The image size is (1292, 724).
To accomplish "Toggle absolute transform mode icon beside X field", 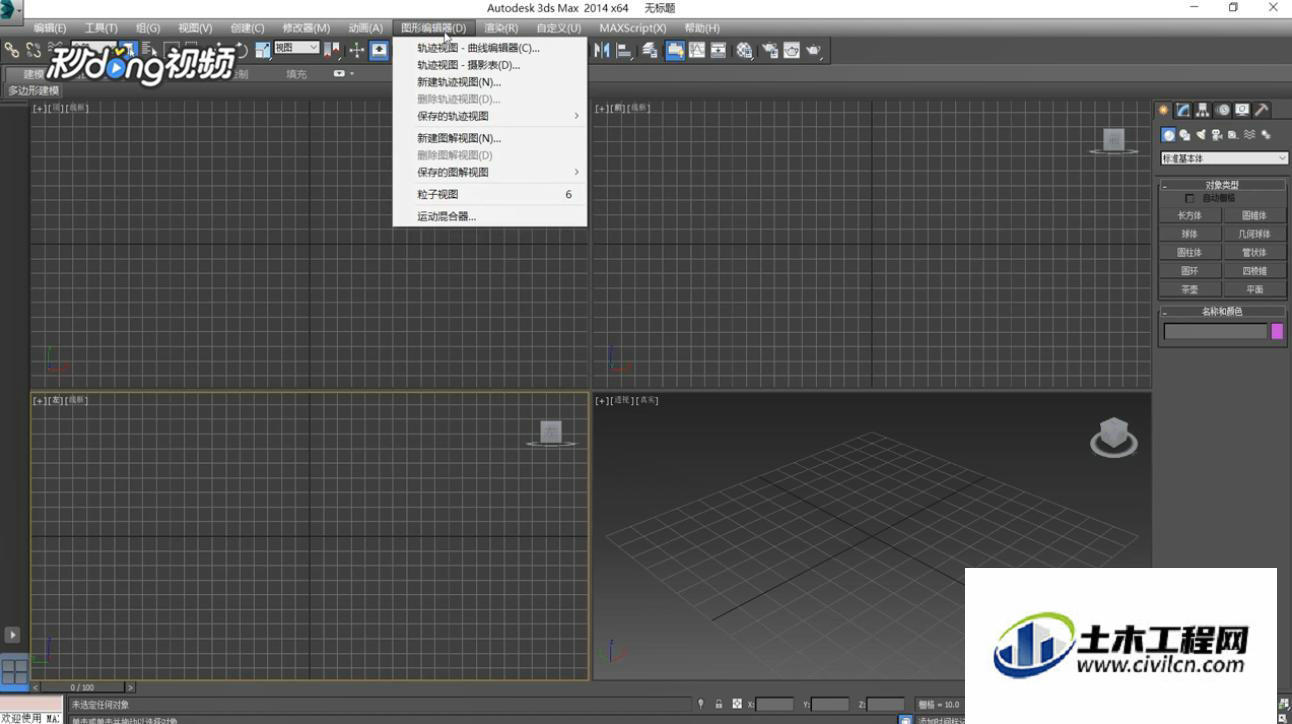I will pyautogui.click(x=737, y=704).
